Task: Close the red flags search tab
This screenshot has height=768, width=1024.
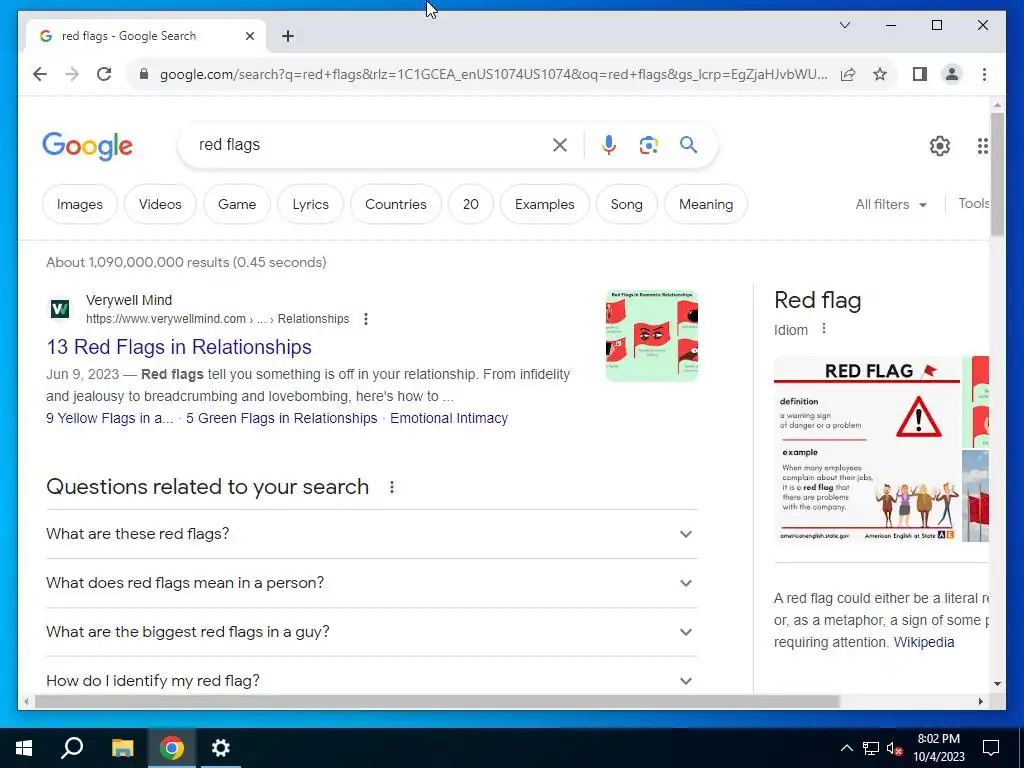Action: [249, 36]
